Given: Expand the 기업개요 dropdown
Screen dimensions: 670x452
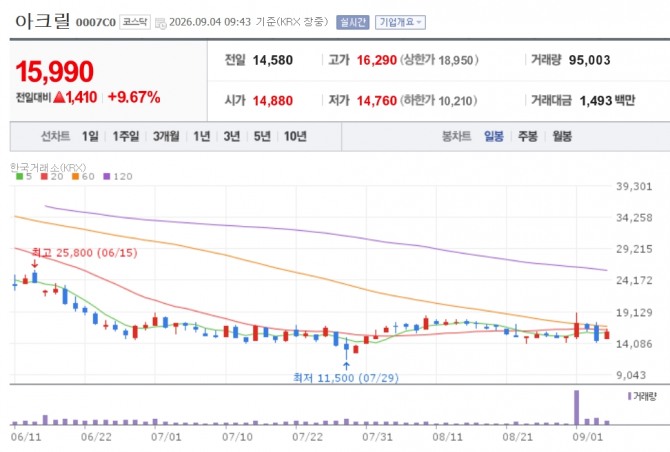Looking at the screenshot, I should tap(400, 22).
